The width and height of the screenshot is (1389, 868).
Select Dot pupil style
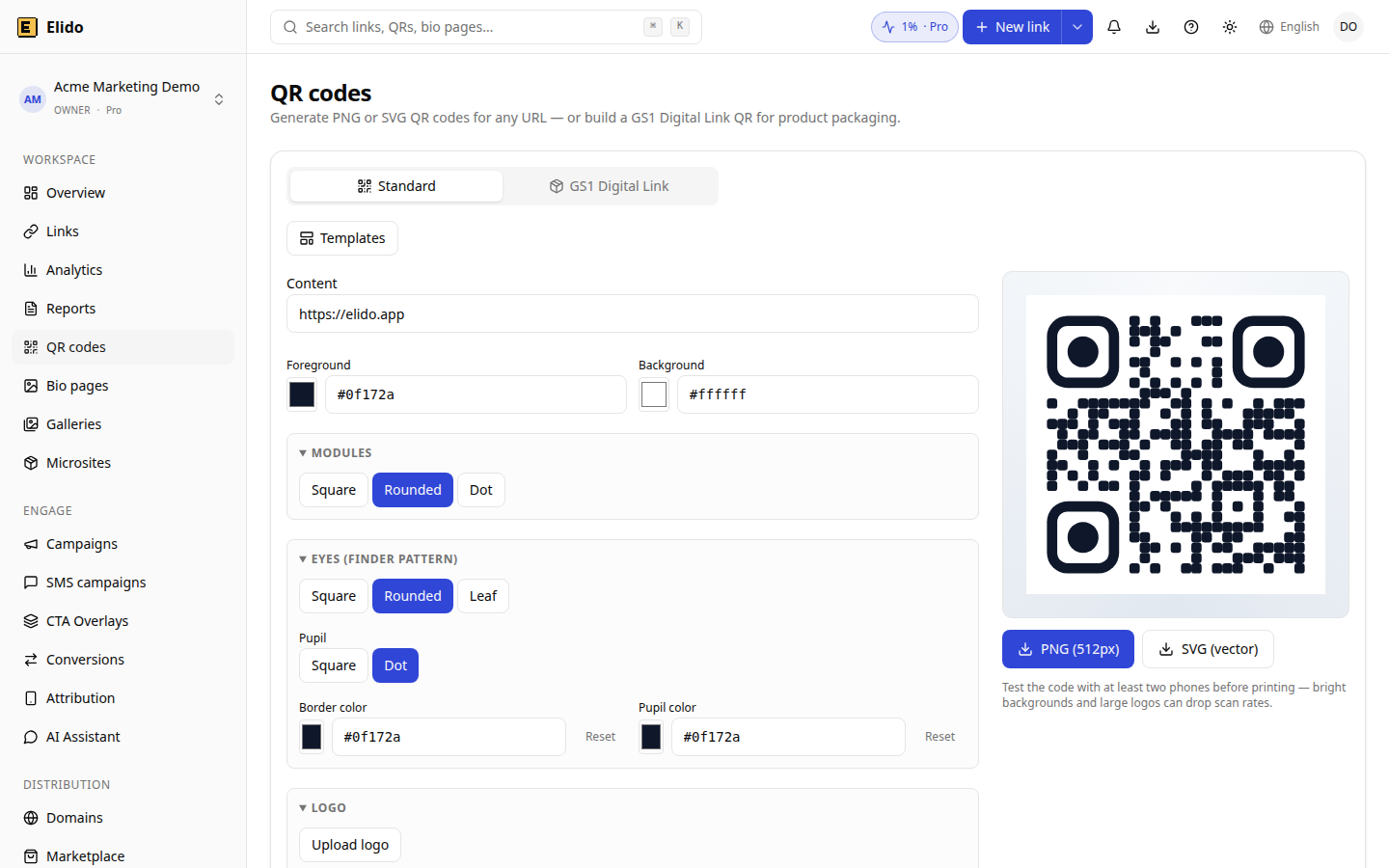[395, 665]
